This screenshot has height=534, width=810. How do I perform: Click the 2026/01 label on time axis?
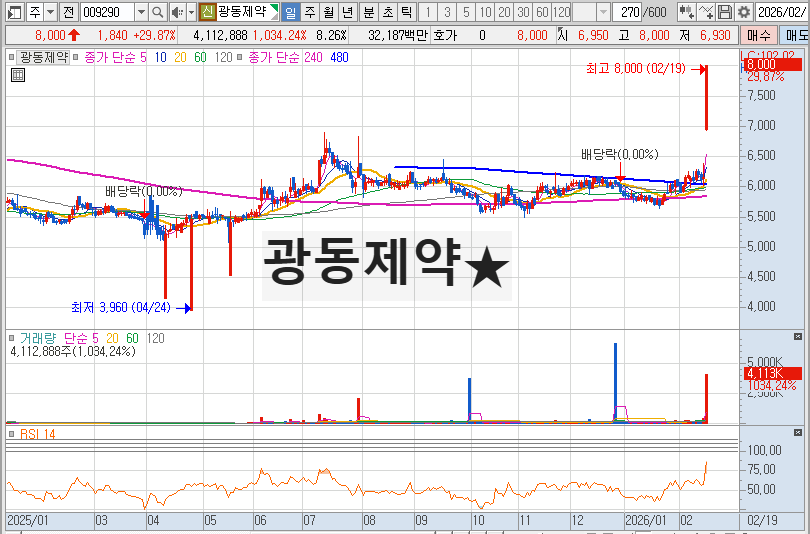(646, 520)
